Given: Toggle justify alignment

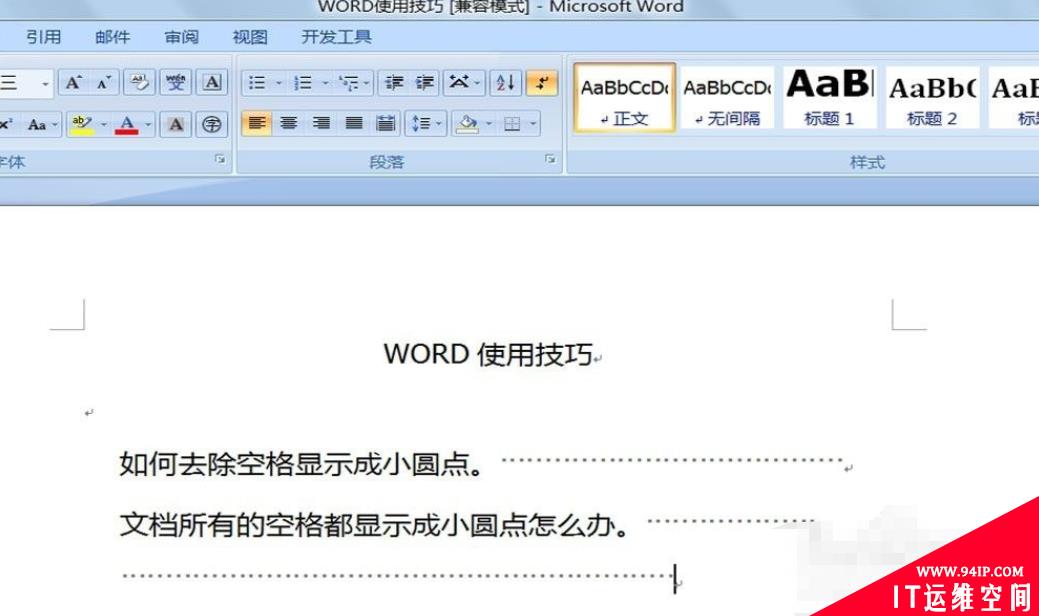Looking at the screenshot, I should click(354, 123).
